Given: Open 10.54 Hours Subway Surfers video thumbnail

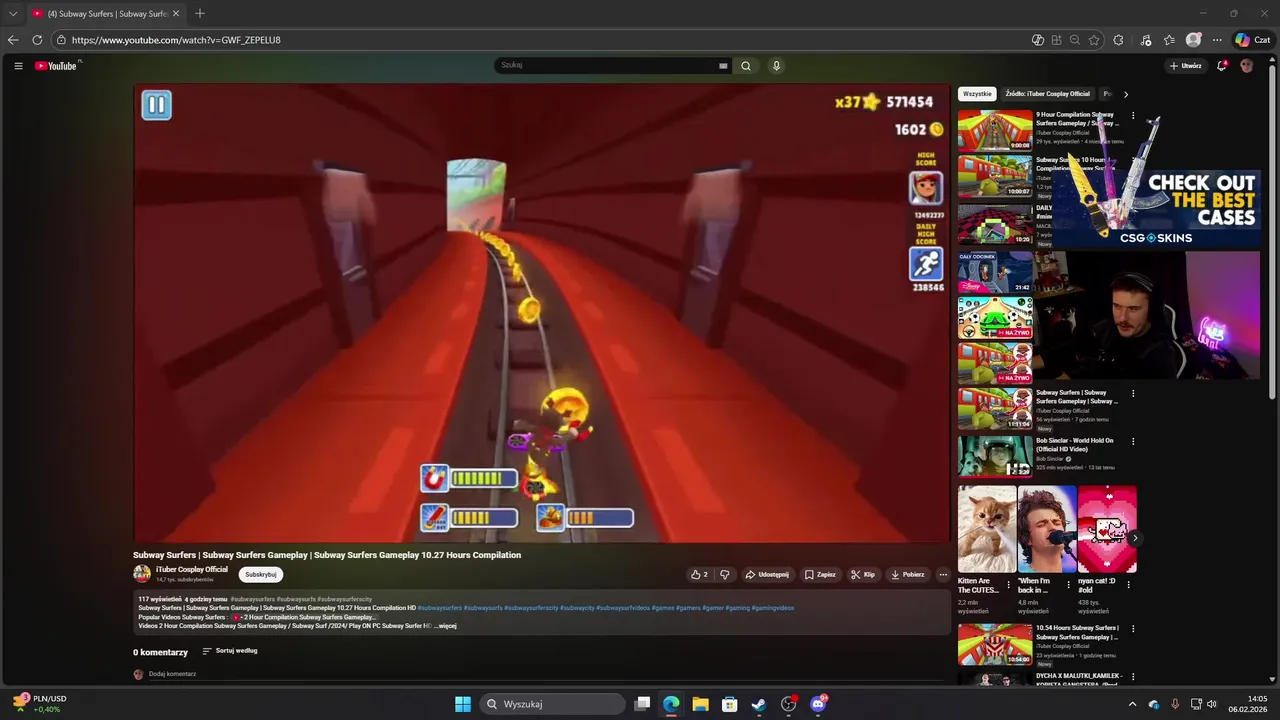Looking at the screenshot, I should click(995, 644).
